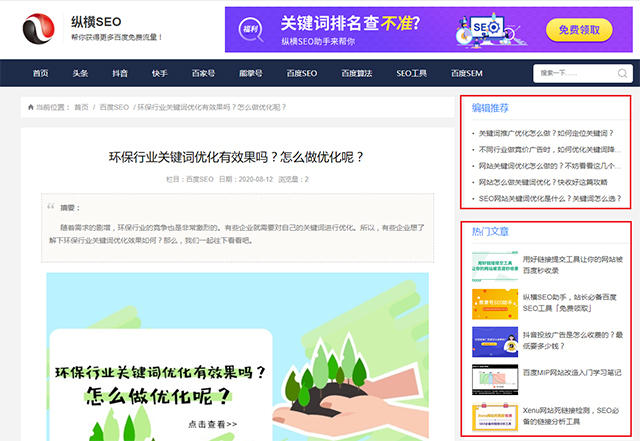Open the 熊掌号 navigation item
Viewport: 640px width, 441px height.
click(x=251, y=73)
